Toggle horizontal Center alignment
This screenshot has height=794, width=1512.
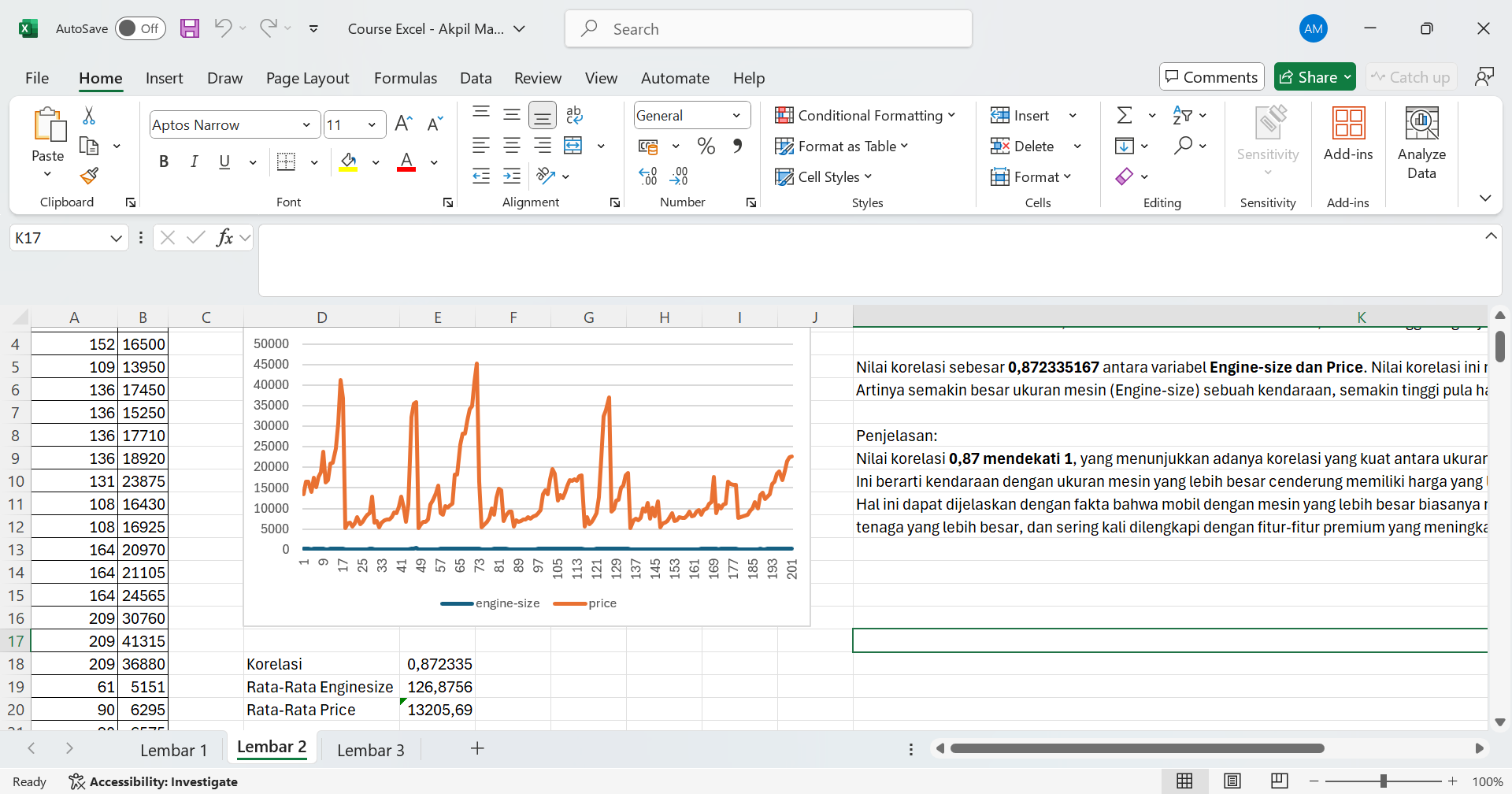[x=512, y=145]
